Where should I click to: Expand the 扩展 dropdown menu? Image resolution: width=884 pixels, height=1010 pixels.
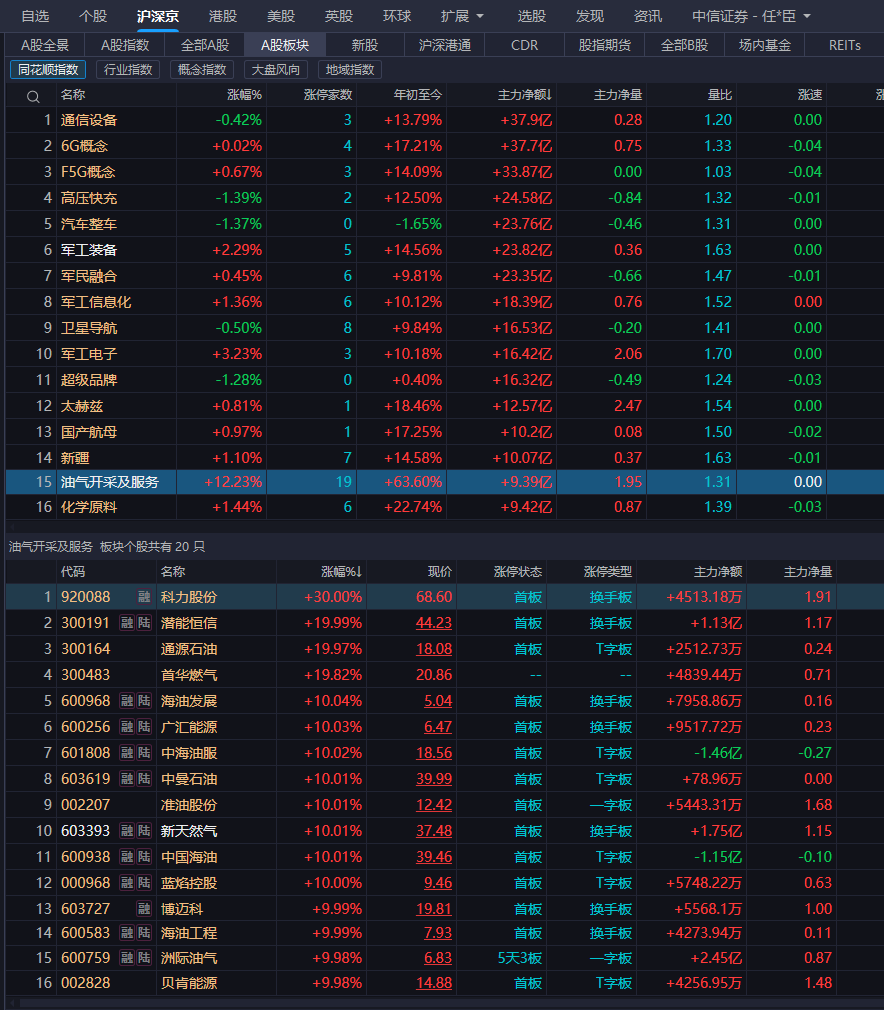pos(462,16)
